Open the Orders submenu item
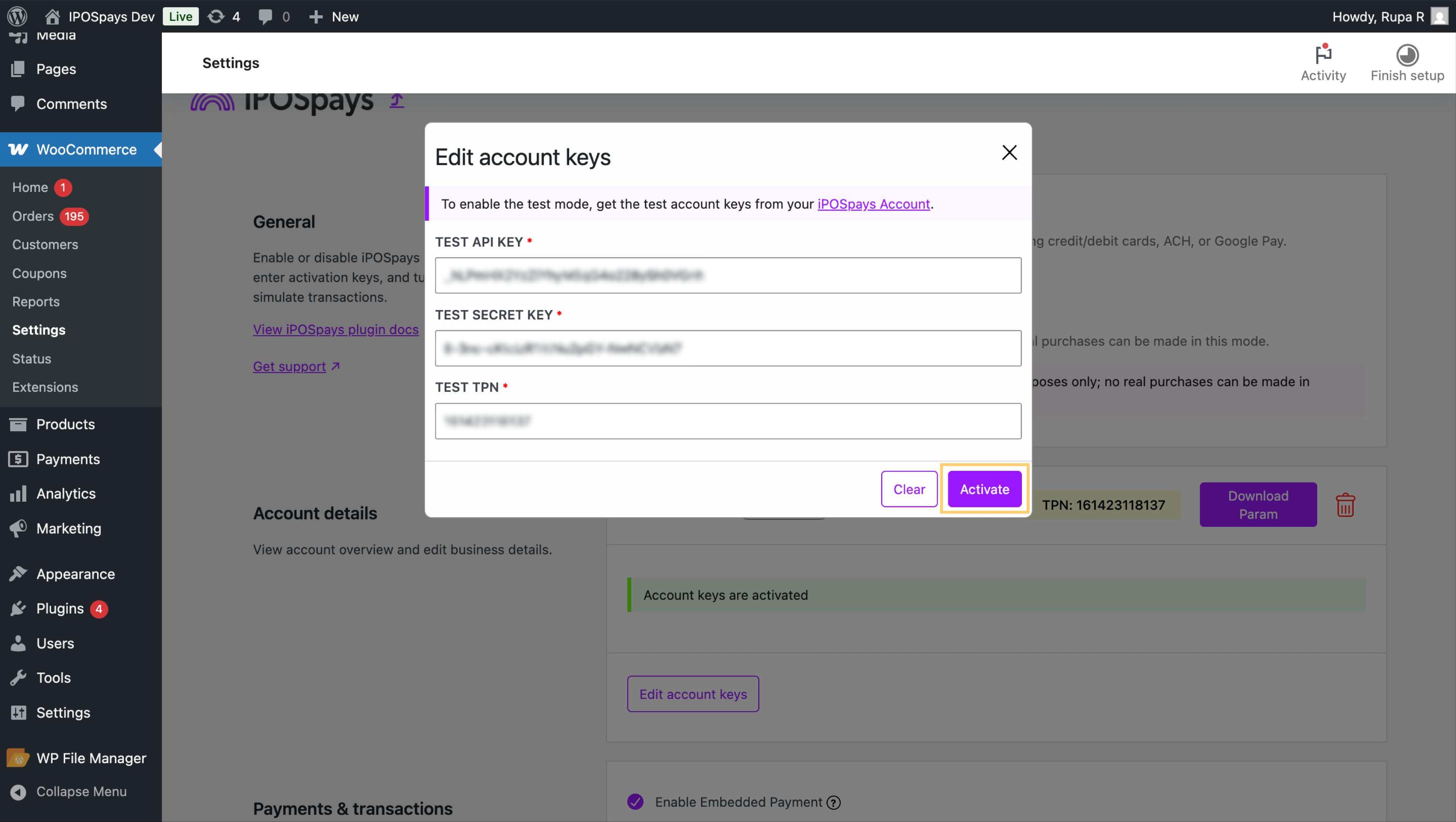Screen dimensions: 1456x822 [33, 216]
